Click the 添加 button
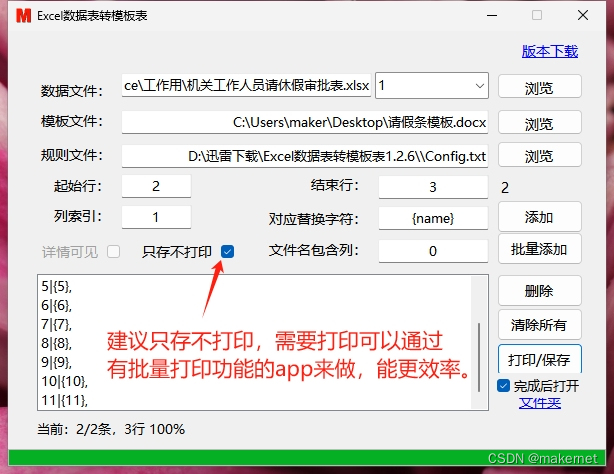The height and width of the screenshot is (474, 614). point(540,217)
